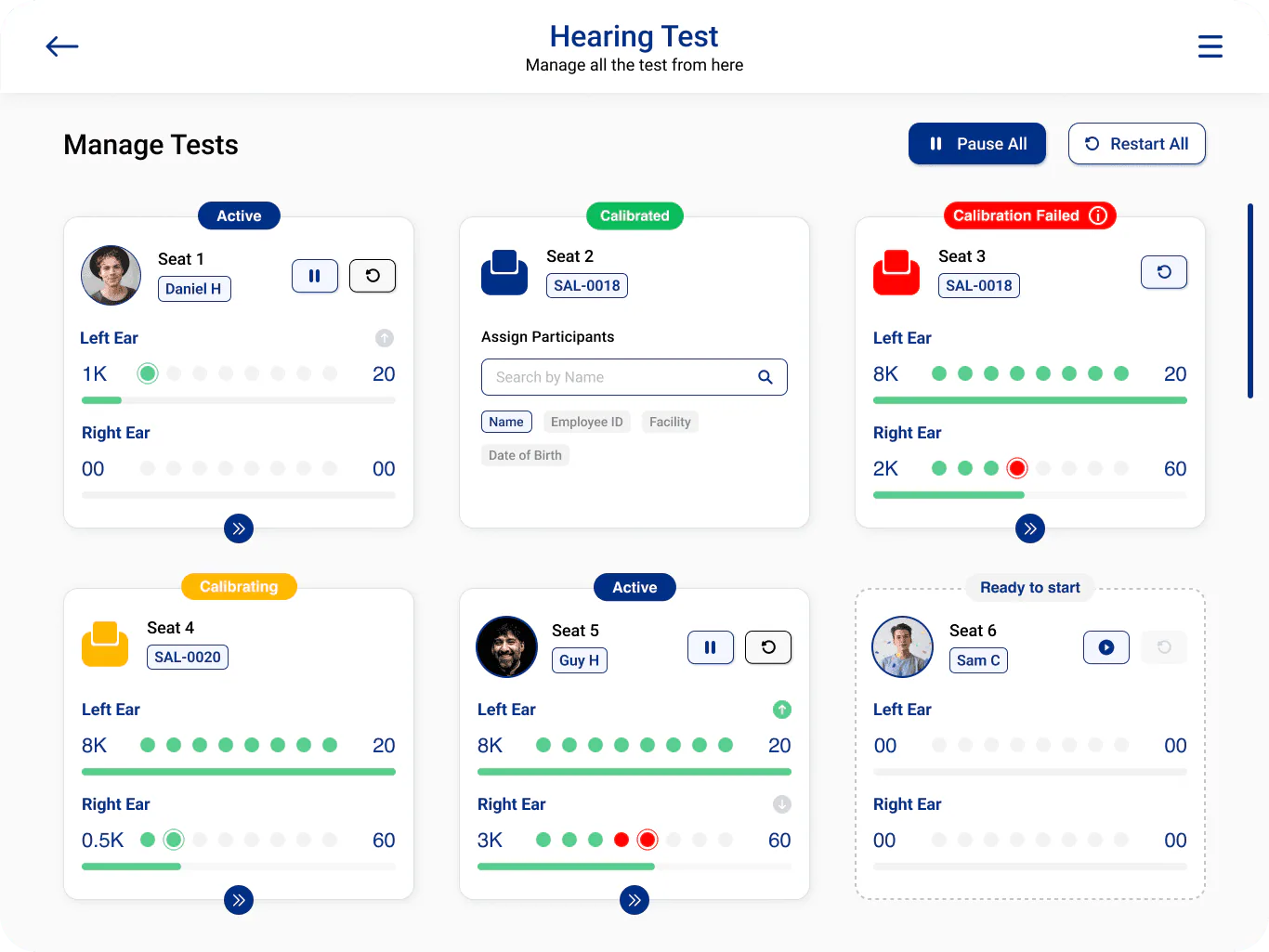
Task: Click Seat 3 Right Ear progress bar
Action: coord(1030,495)
